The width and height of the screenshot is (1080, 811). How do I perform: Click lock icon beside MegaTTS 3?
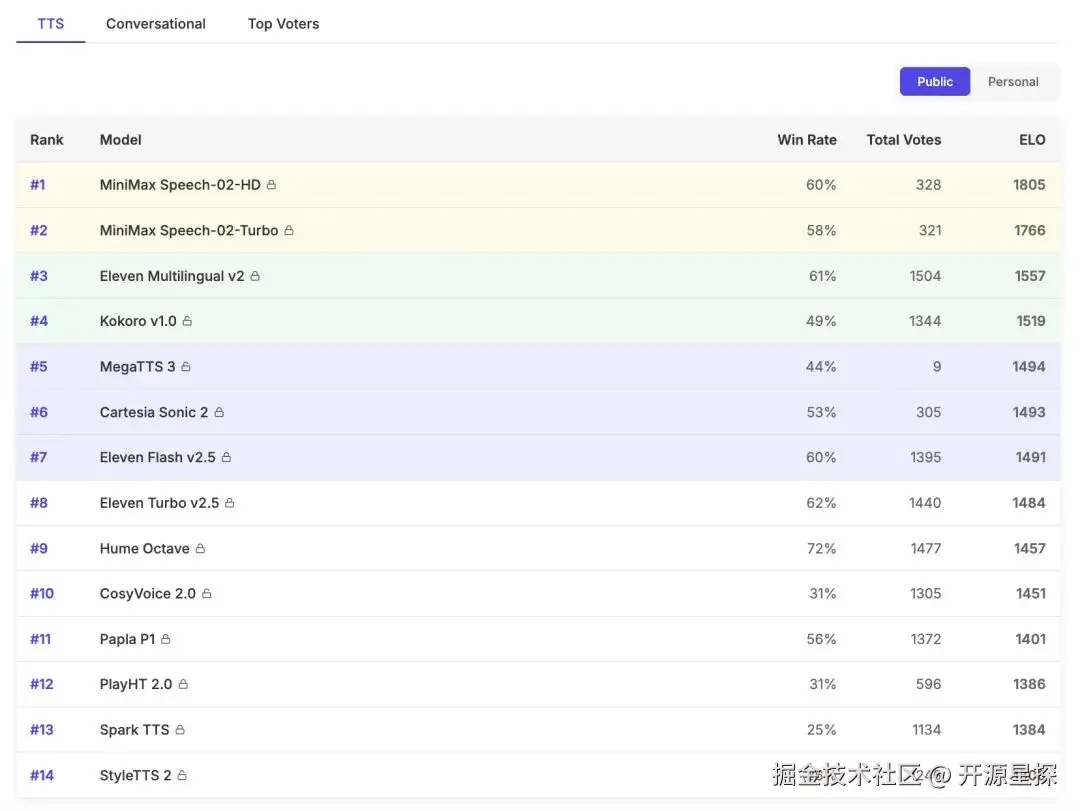[x=186, y=367]
